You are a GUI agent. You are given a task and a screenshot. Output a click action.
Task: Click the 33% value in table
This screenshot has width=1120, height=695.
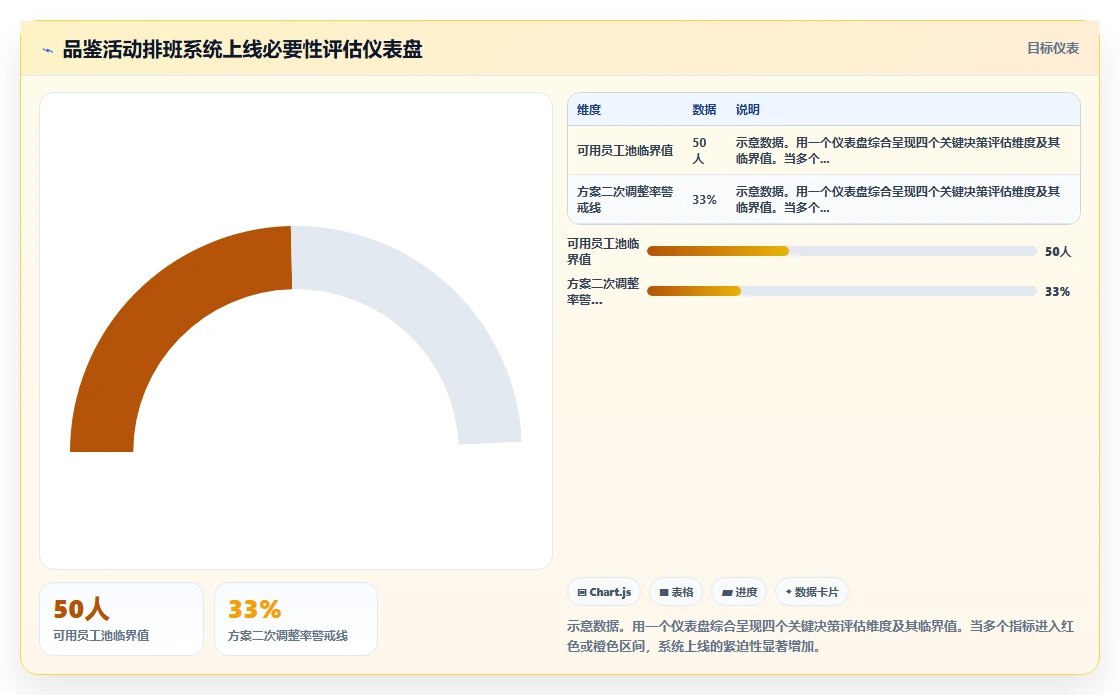704,200
